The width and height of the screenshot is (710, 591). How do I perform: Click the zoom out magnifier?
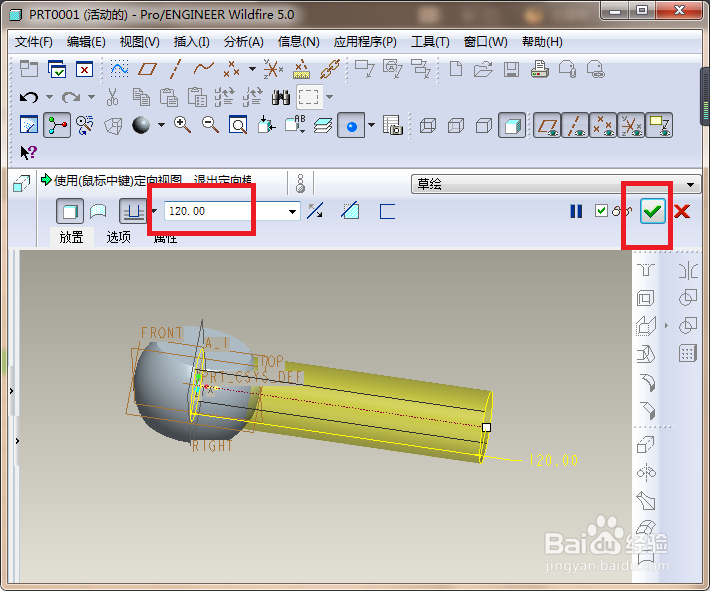(211, 125)
